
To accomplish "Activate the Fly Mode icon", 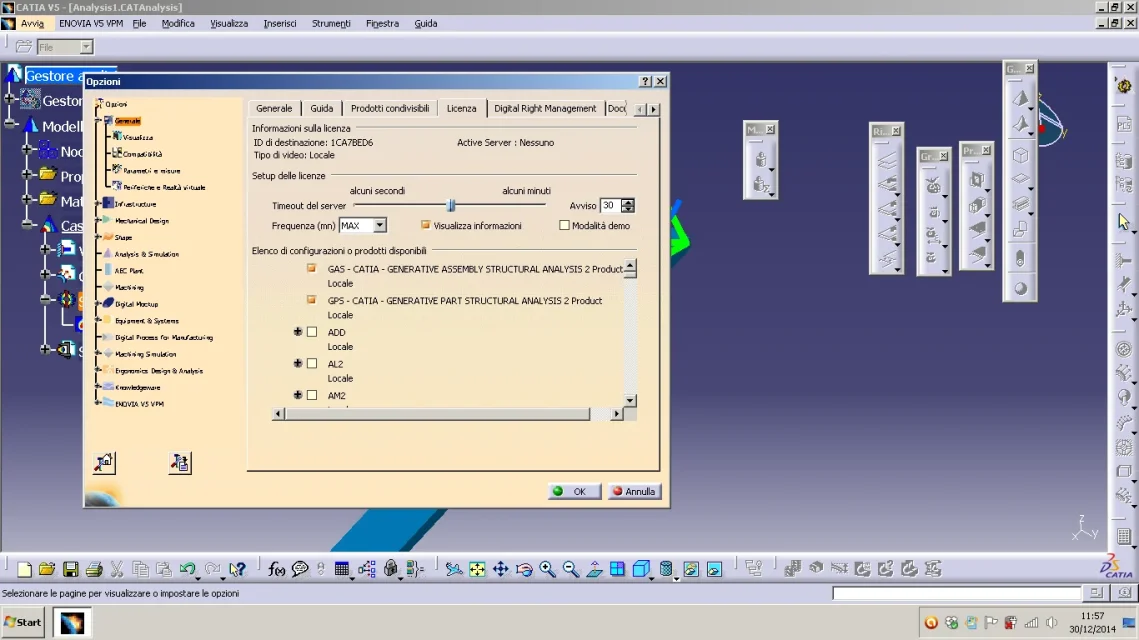I will (x=454, y=570).
